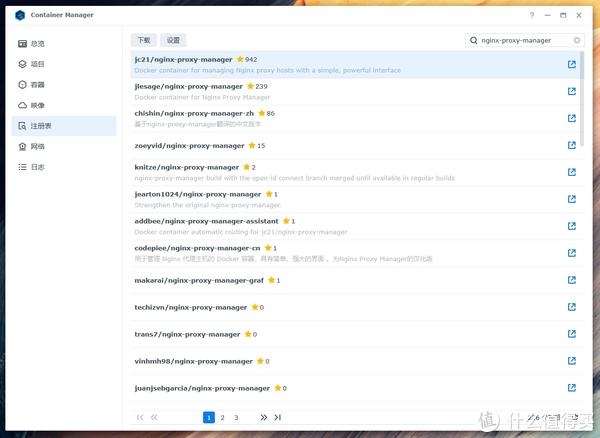Open 网络 network in the sidebar
The width and height of the screenshot is (600, 438).
[64, 147]
